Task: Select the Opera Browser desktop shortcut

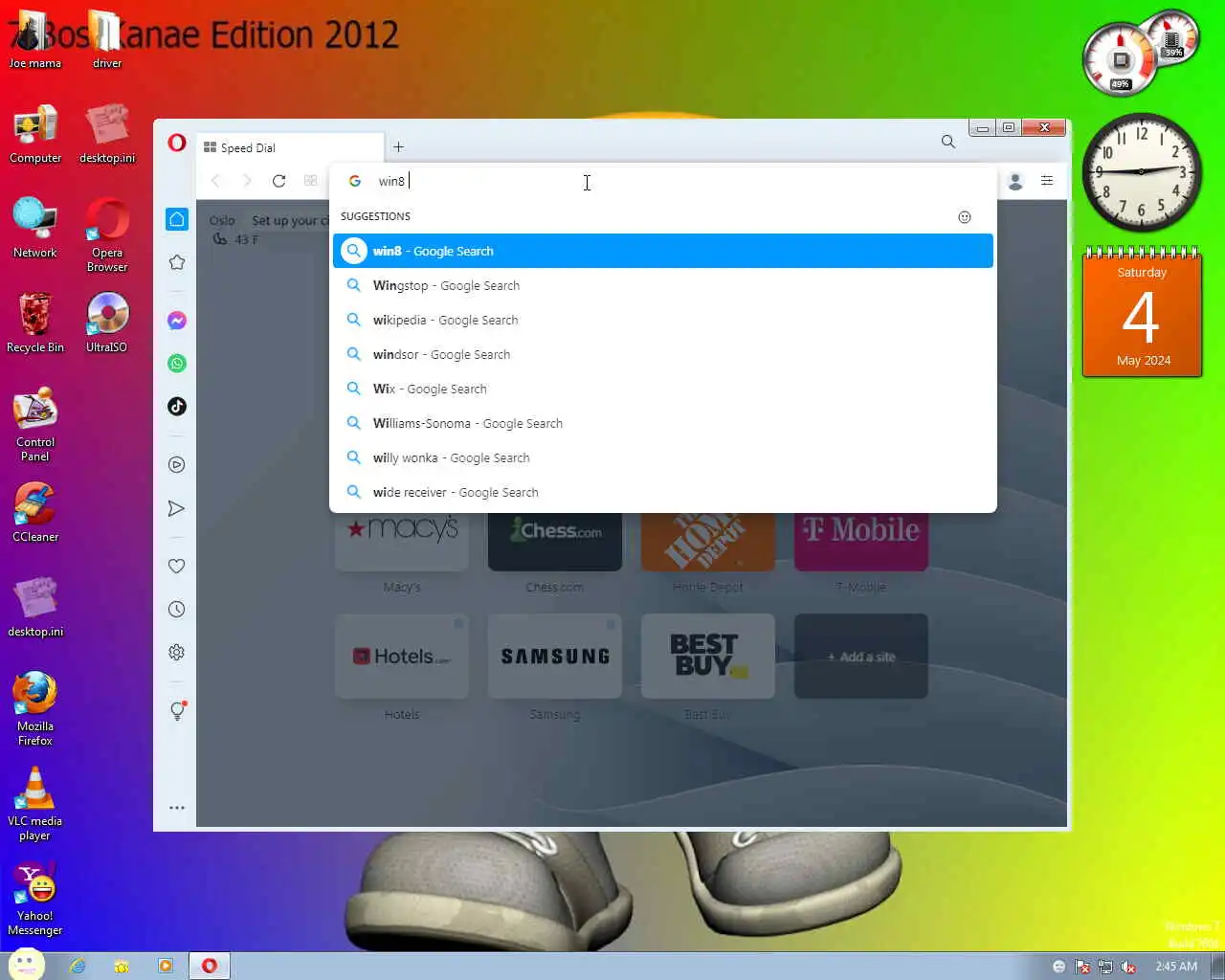Action: click(107, 234)
